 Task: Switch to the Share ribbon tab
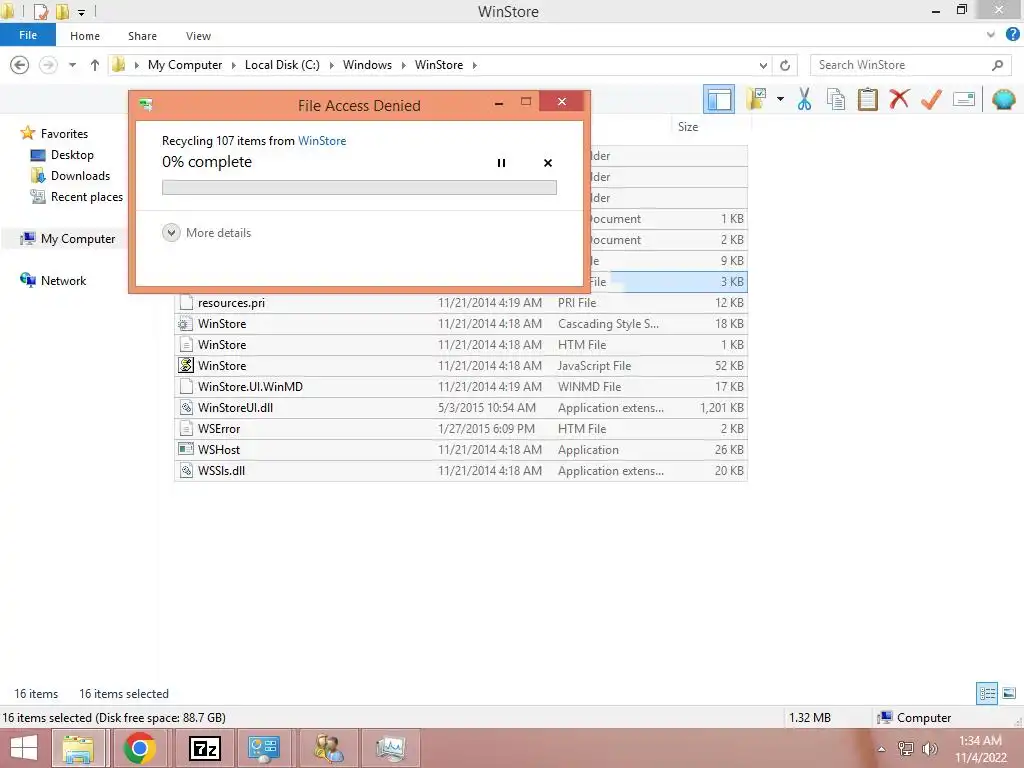pyautogui.click(x=142, y=36)
